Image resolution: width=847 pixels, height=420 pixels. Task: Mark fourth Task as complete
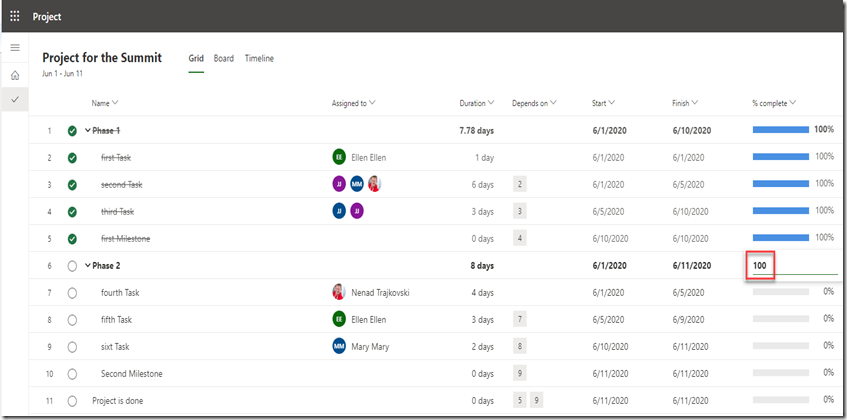[72, 292]
